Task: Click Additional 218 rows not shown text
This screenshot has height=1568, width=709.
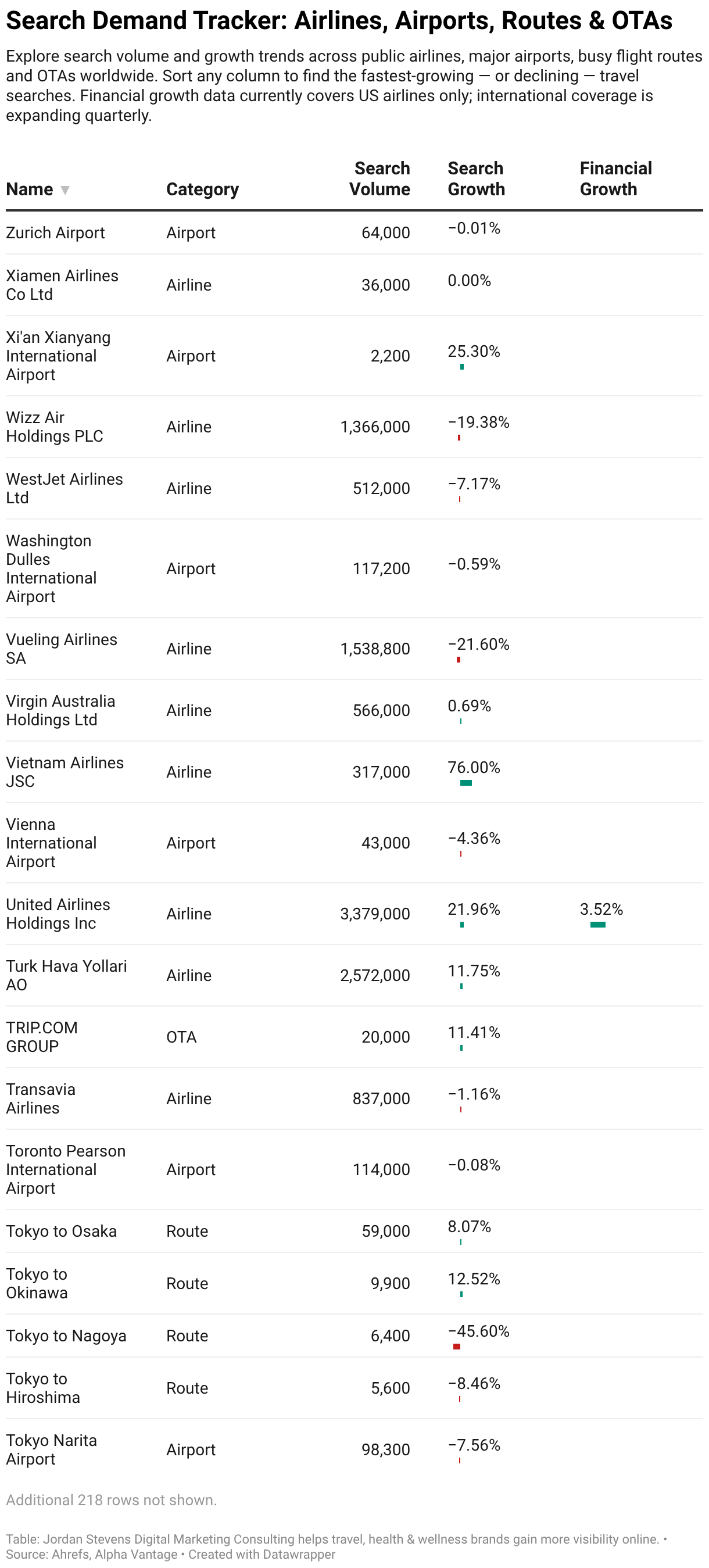Action: [x=112, y=1501]
